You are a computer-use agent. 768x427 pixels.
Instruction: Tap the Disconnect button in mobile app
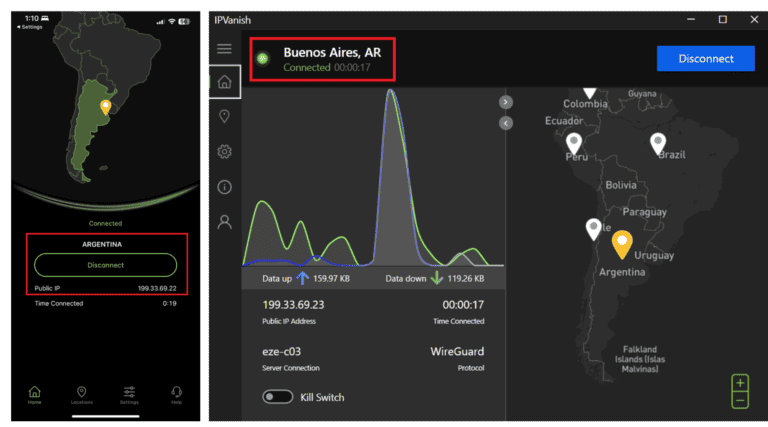pos(105,265)
